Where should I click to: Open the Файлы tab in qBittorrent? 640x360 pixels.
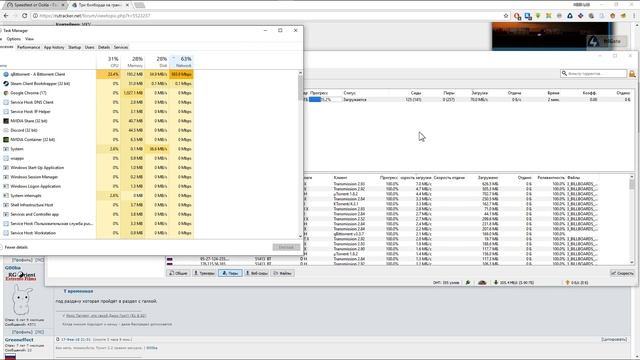282,273
